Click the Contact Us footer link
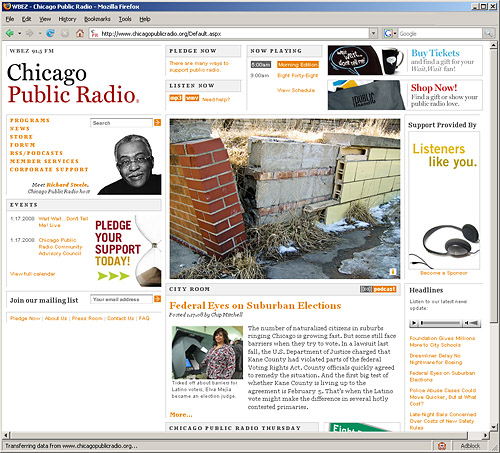 [120, 318]
